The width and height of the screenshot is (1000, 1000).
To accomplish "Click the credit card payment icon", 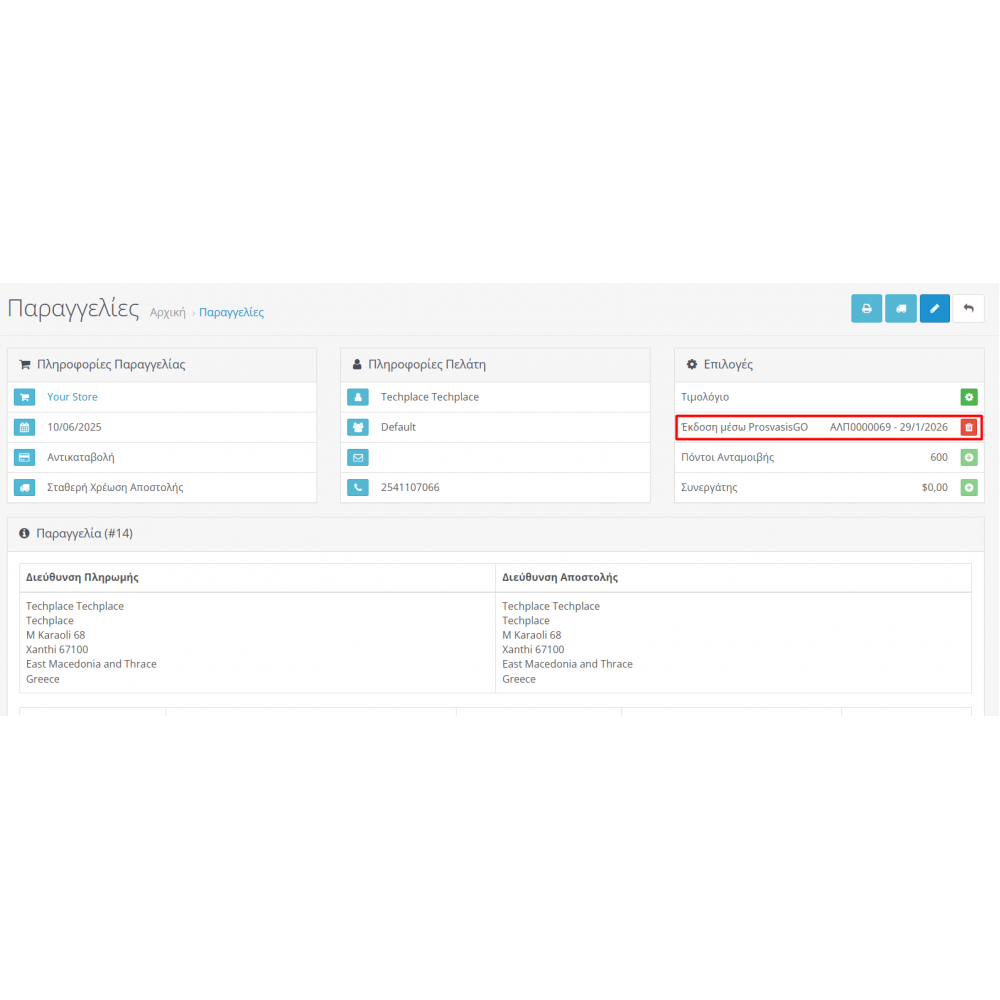I will 25,457.
